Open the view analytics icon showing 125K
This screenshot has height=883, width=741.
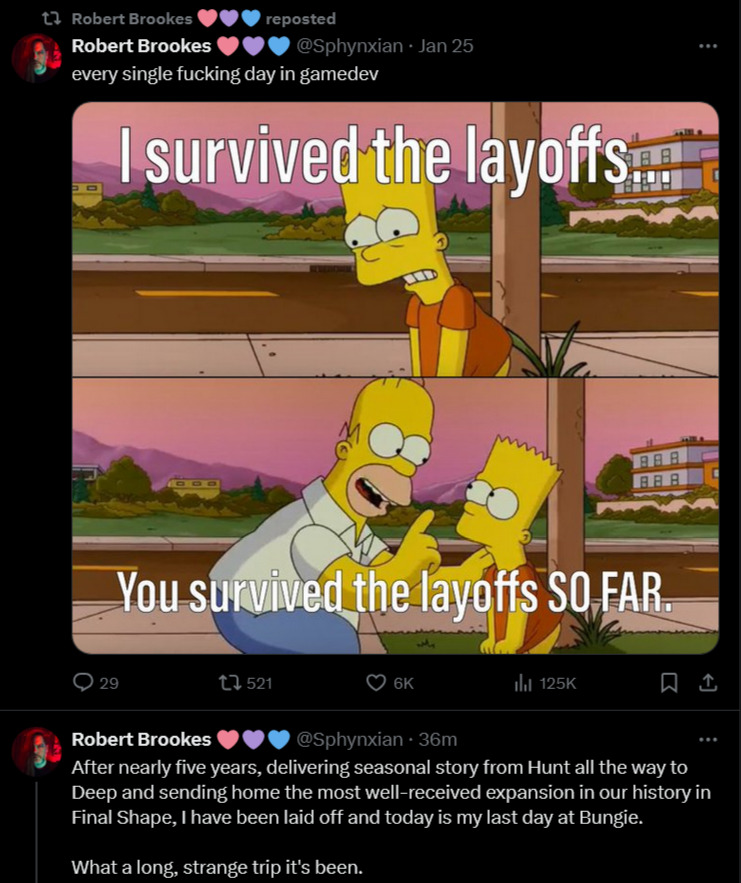click(523, 684)
